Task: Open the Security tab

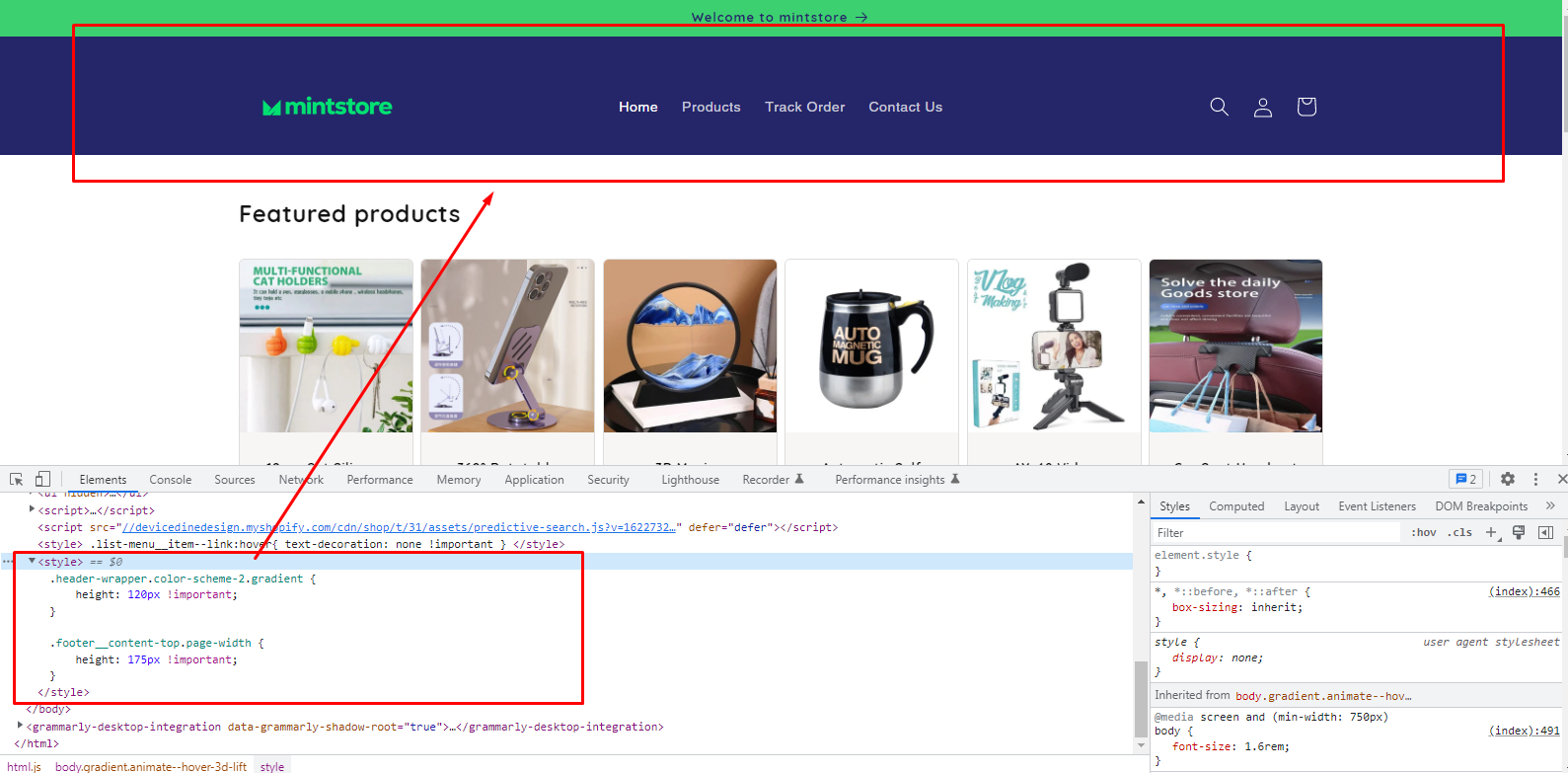Action: [x=608, y=480]
